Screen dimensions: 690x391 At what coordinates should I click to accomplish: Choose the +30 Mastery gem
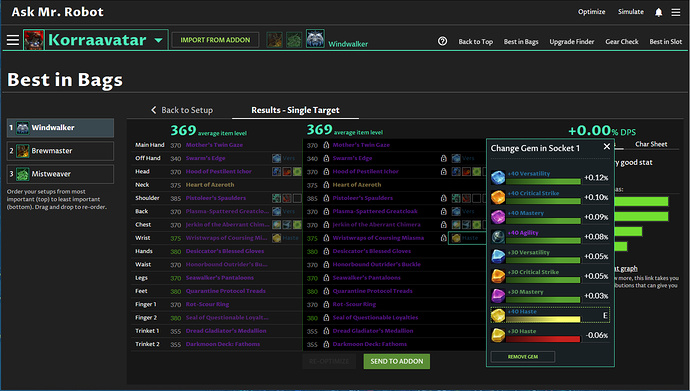pyautogui.click(x=550, y=296)
